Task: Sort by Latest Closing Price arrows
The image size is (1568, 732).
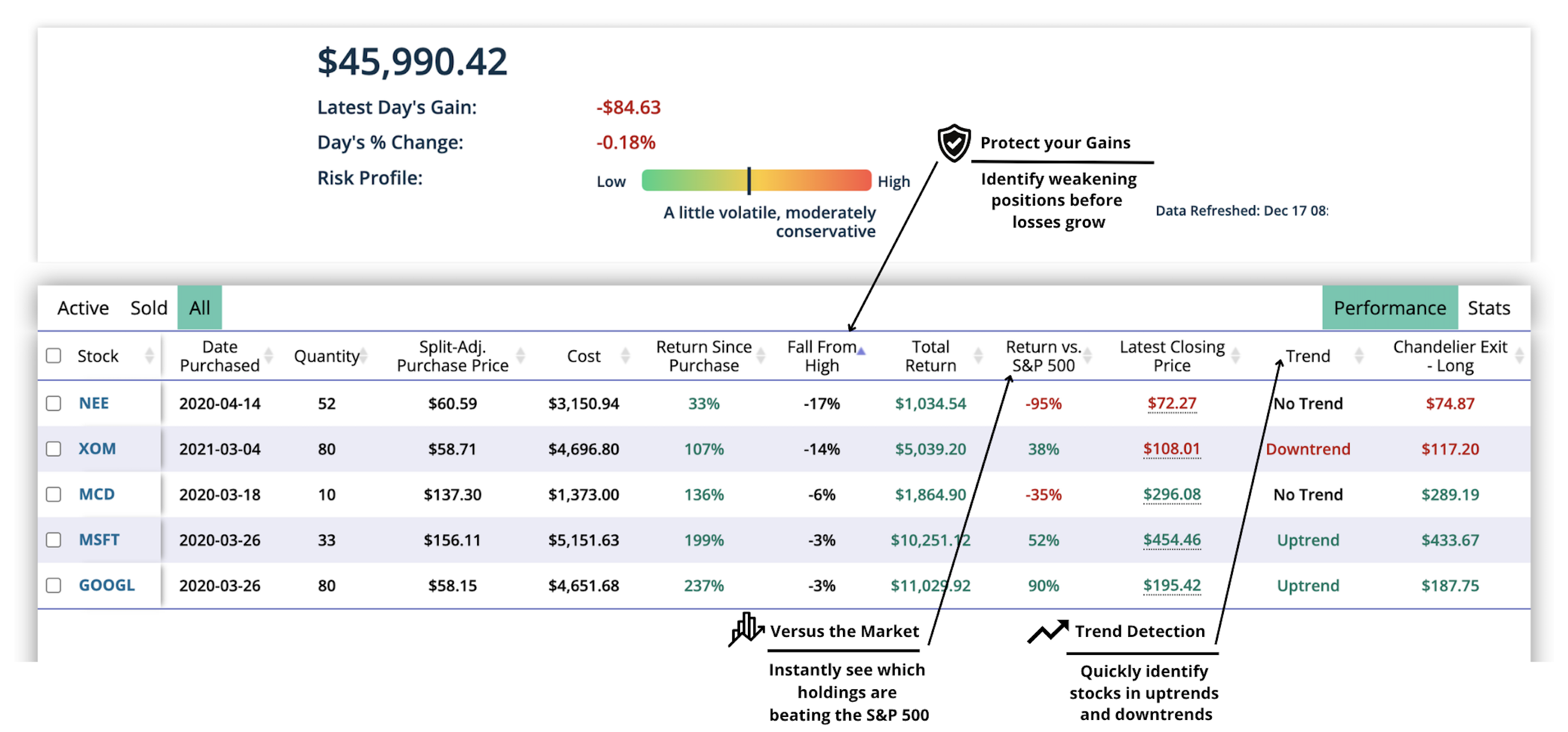Action: pyautogui.click(x=1235, y=356)
